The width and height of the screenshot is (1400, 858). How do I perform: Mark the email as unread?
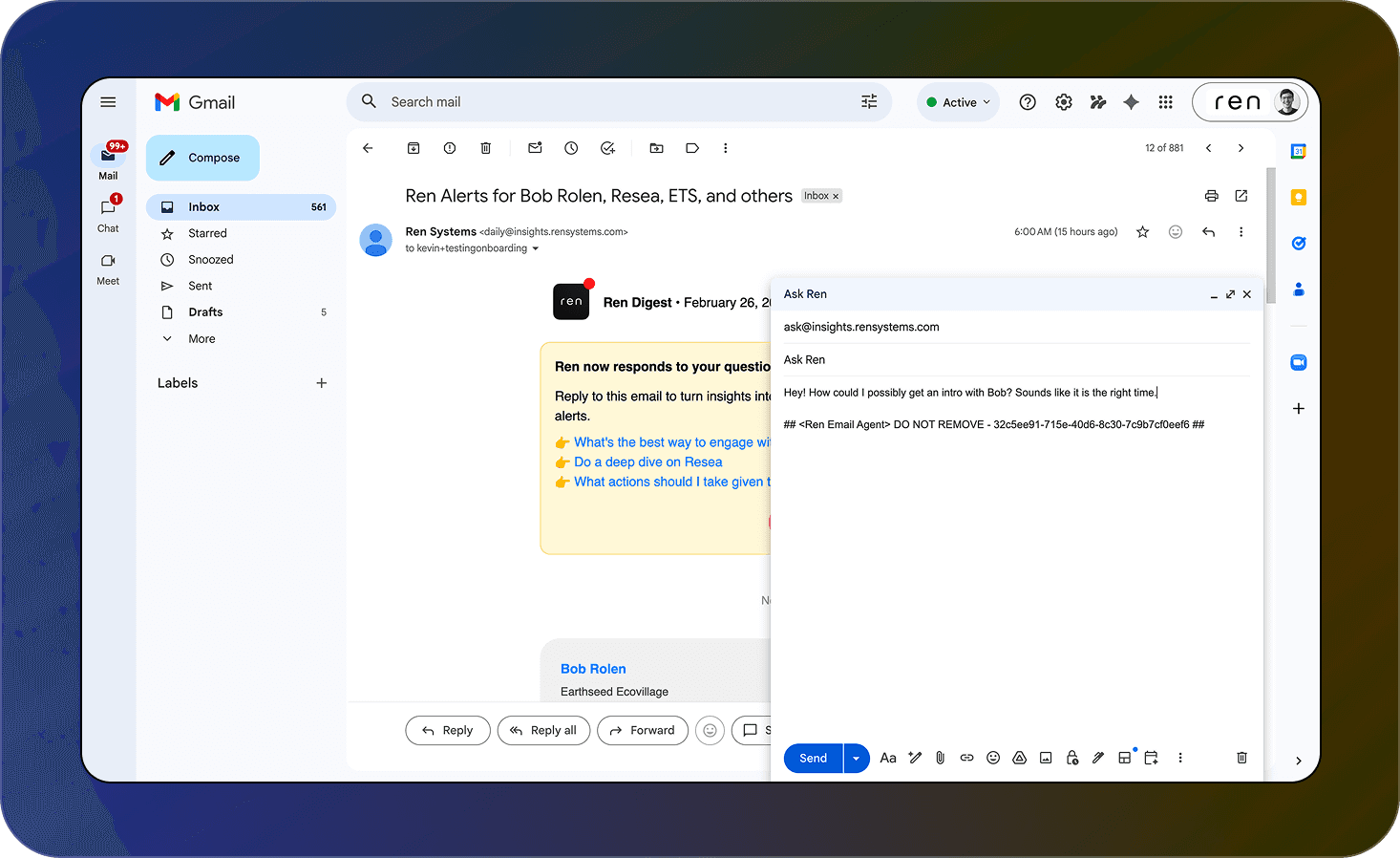coord(535,148)
